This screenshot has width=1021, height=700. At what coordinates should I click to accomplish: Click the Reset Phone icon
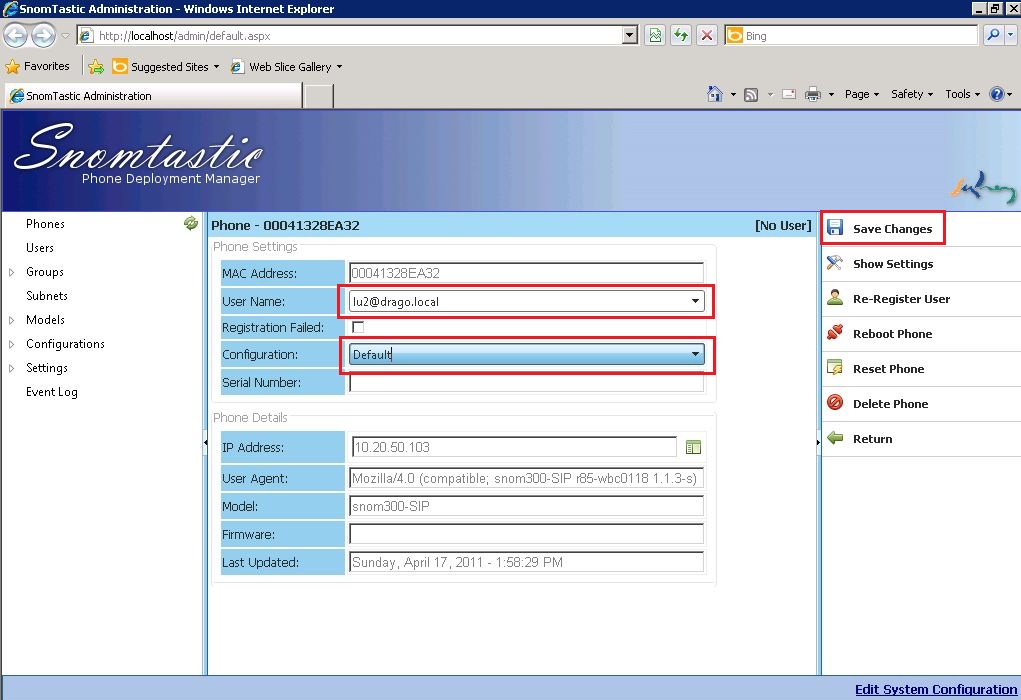(834, 368)
